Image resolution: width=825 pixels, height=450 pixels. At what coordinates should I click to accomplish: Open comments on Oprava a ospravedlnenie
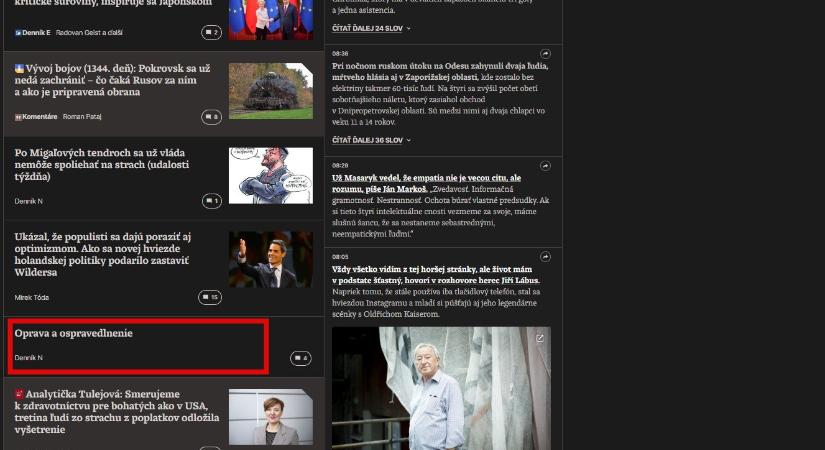coord(300,358)
